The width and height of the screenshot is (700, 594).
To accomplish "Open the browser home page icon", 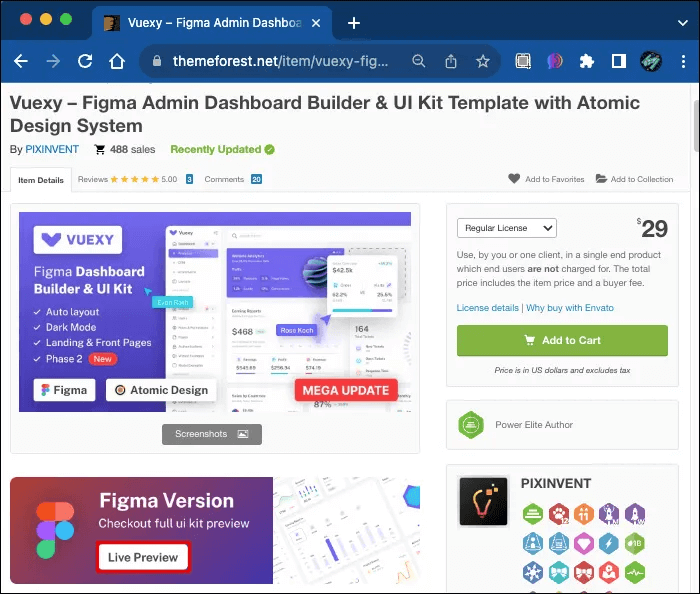I will click(117, 61).
